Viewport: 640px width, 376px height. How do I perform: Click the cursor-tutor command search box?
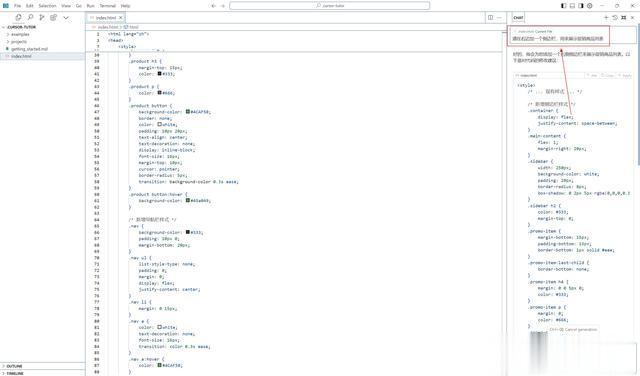[329, 6]
